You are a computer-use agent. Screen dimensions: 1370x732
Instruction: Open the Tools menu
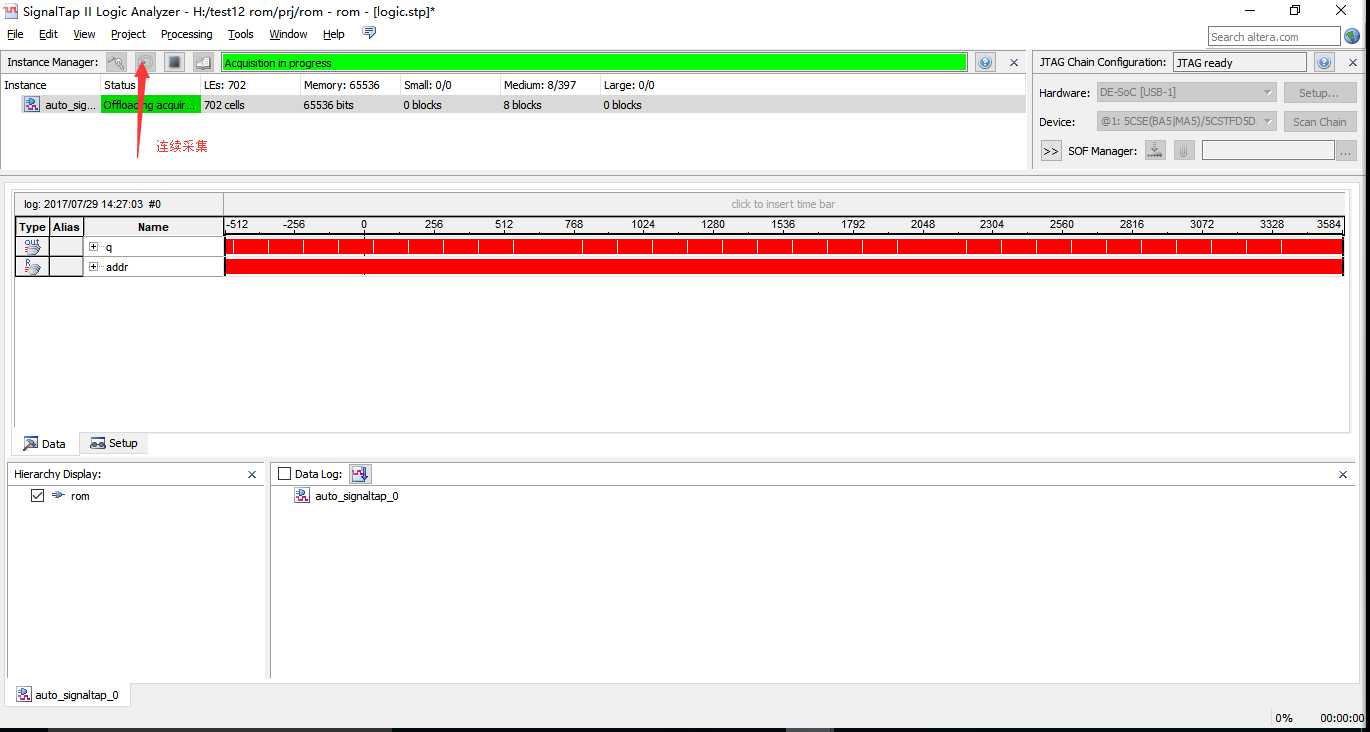[x=241, y=34]
